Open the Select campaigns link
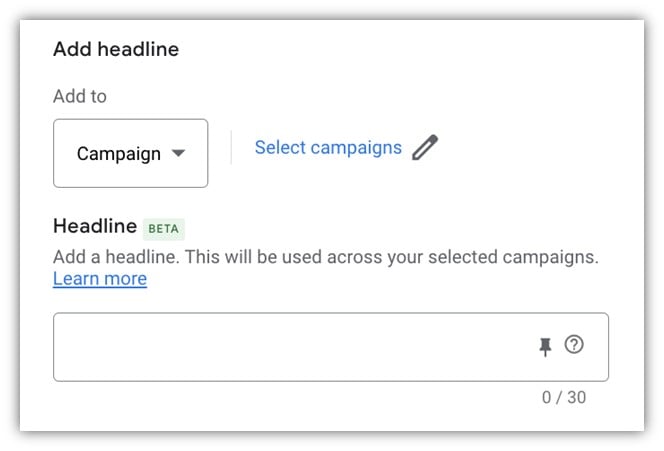 tap(328, 148)
